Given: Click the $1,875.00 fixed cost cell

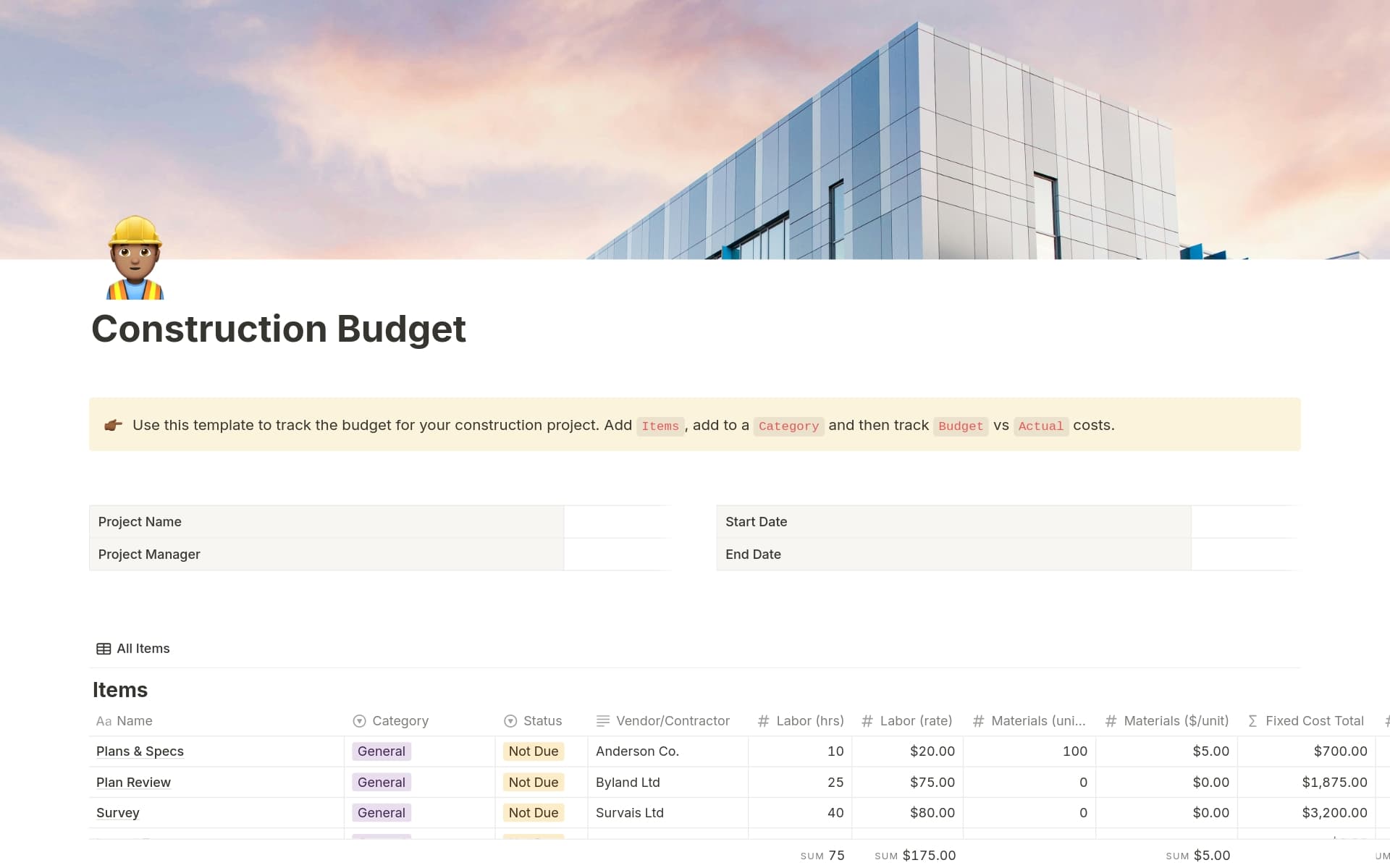Looking at the screenshot, I should coord(1307,783).
